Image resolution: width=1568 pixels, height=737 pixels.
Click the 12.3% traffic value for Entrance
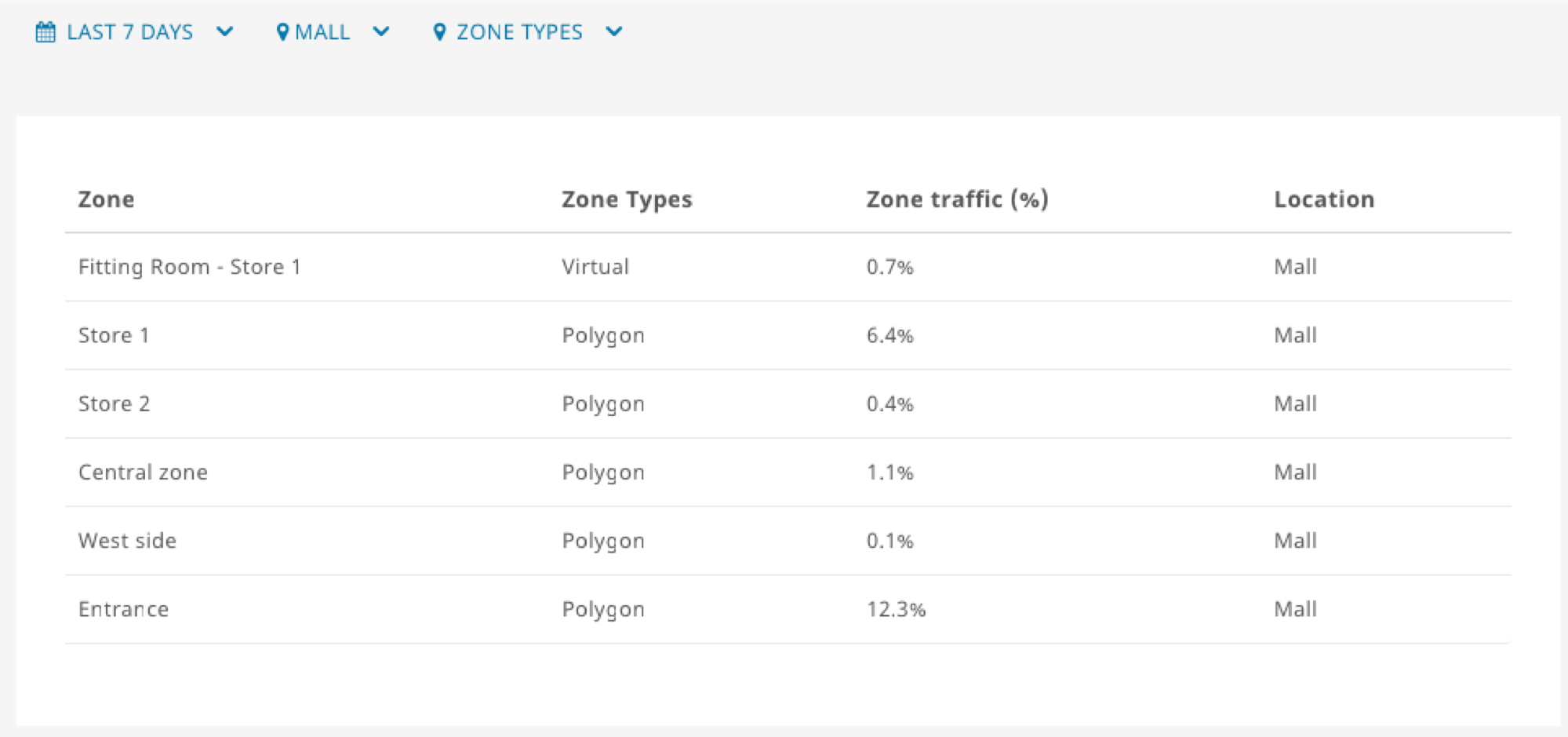coord(896,609)
